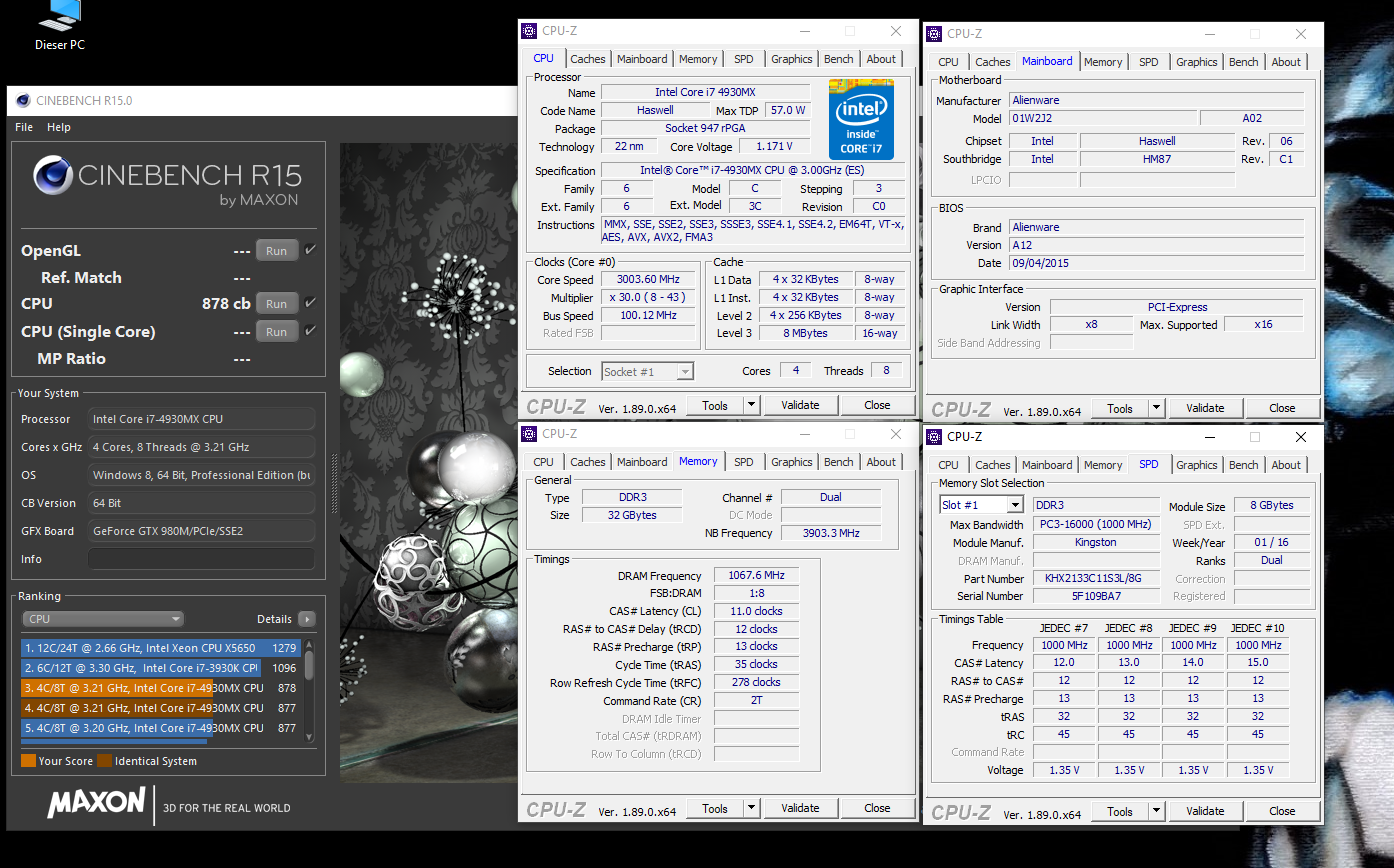This screenshot has height=868, width=1394.
Task: Open the Slot #1 memory slot dropdown
Action: tap(981, 505)
